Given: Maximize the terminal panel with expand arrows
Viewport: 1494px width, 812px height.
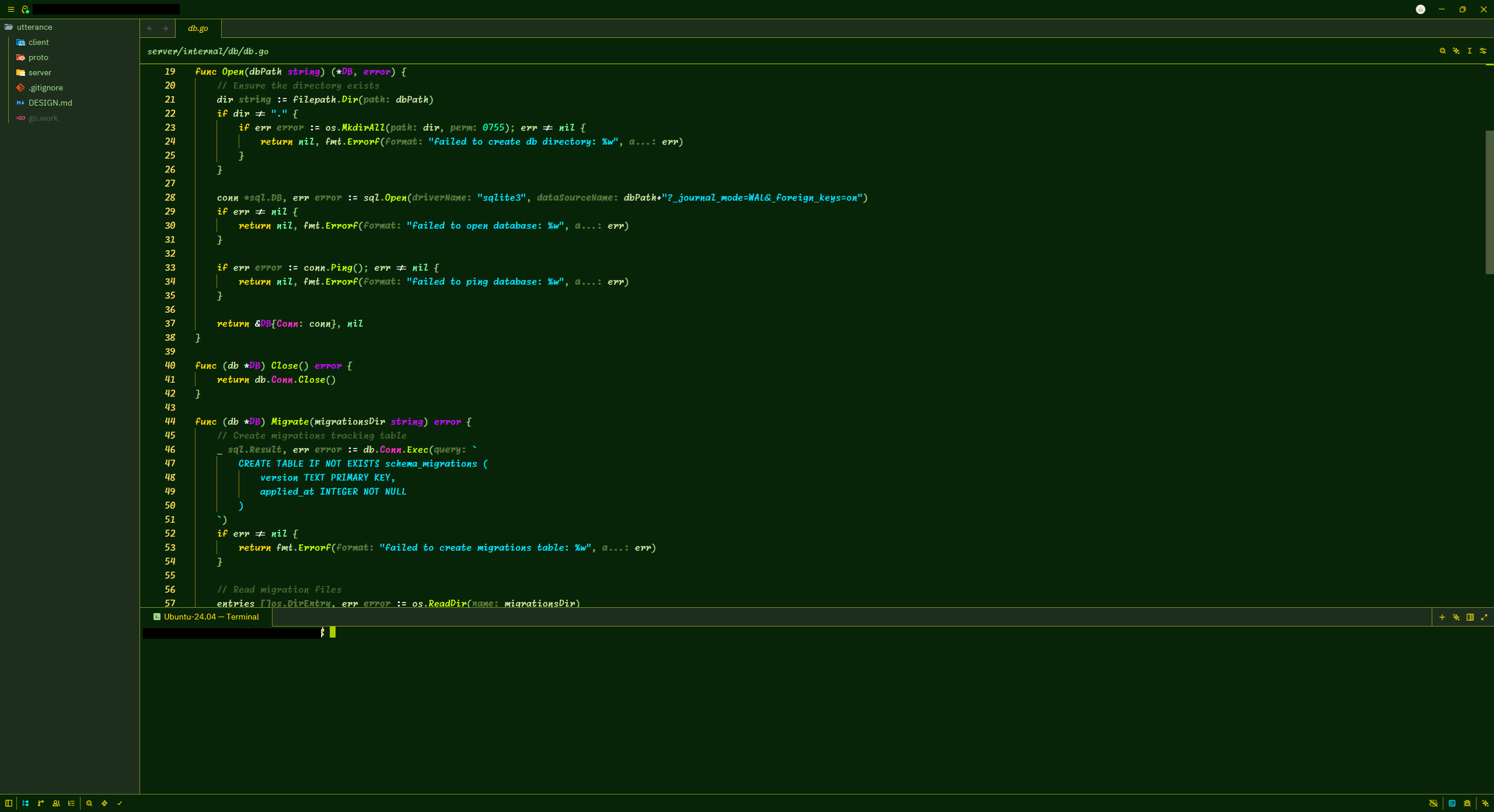Looking at the screenshot, I should point(1484,617).
